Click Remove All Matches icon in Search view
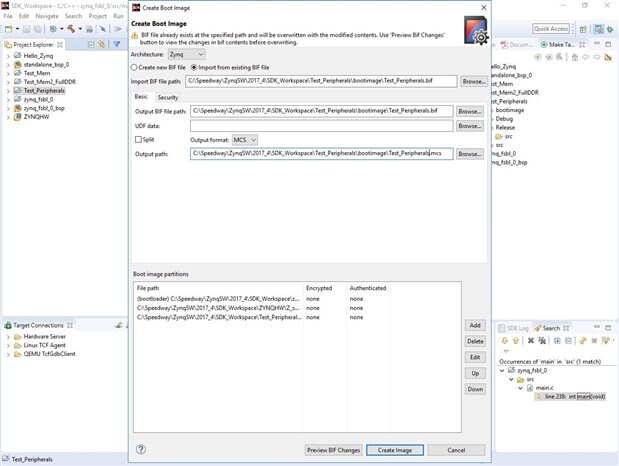The width and height of the screenshot is (619, 466). tap(542, 340)
